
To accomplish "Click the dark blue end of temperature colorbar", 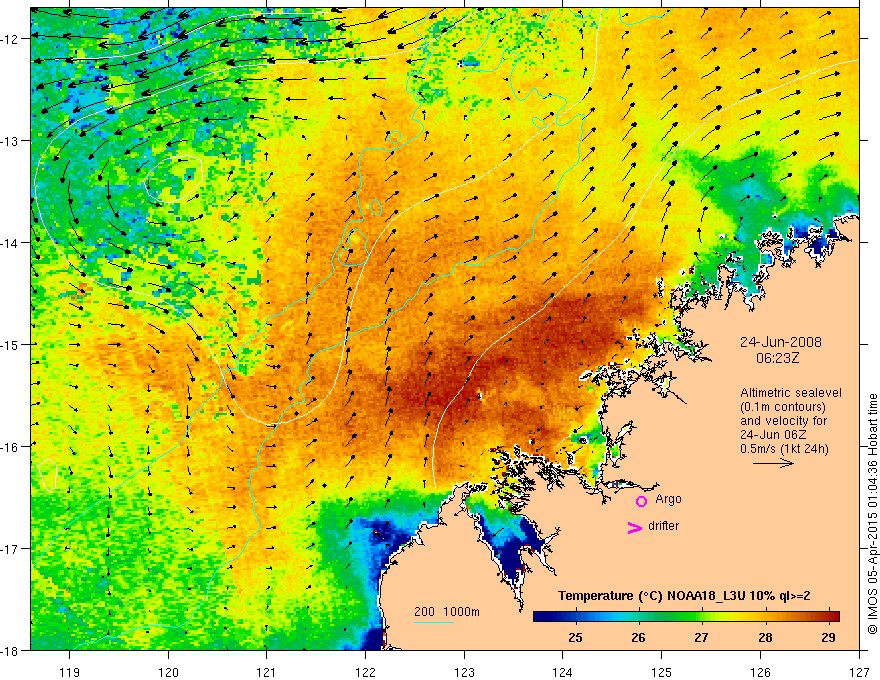I will 542,616.
